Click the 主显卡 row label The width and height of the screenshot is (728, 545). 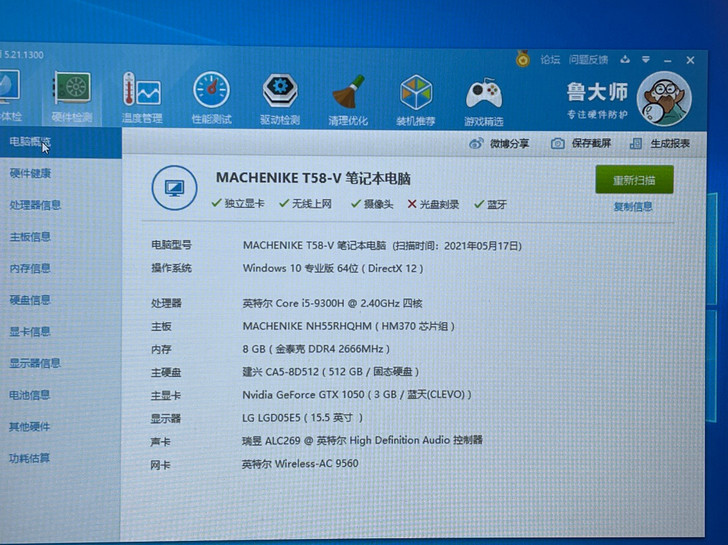click(x=166, y=396)
